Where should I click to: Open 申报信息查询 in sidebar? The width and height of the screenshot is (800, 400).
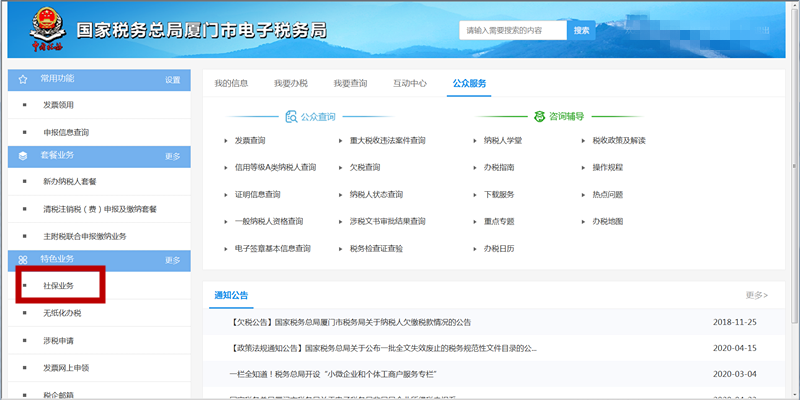coord(66,132)
